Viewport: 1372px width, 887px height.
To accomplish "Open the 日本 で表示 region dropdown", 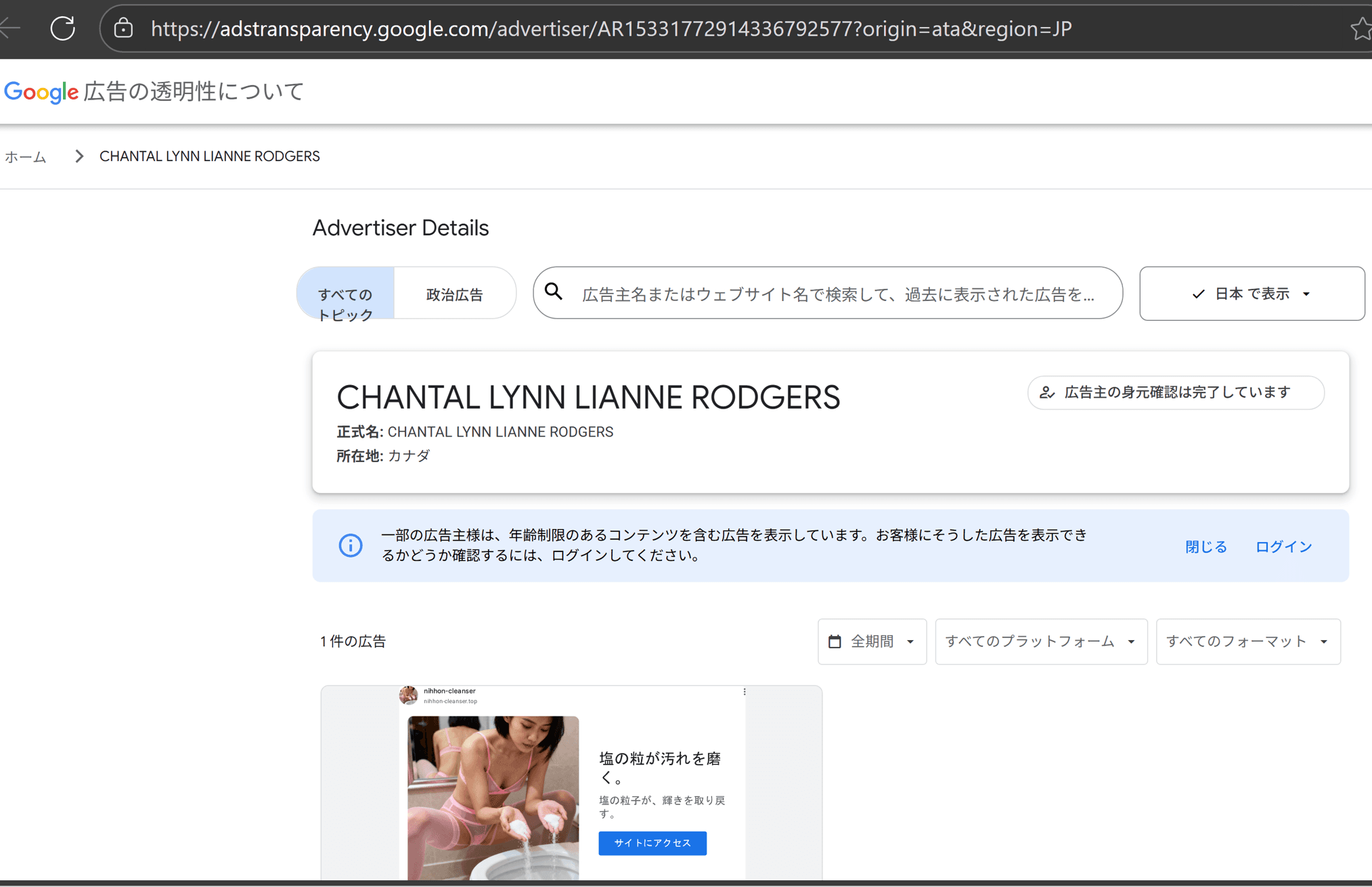I will [1252, 294].
